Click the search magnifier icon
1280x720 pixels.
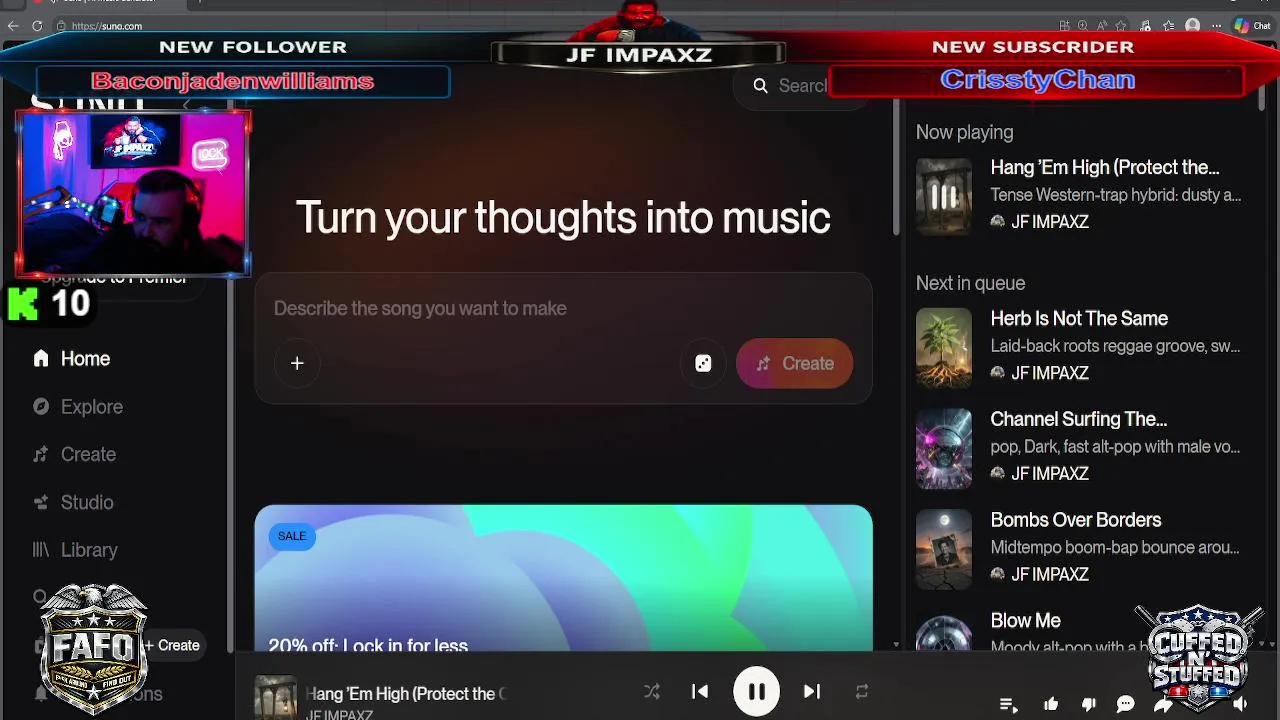[761, 86]
